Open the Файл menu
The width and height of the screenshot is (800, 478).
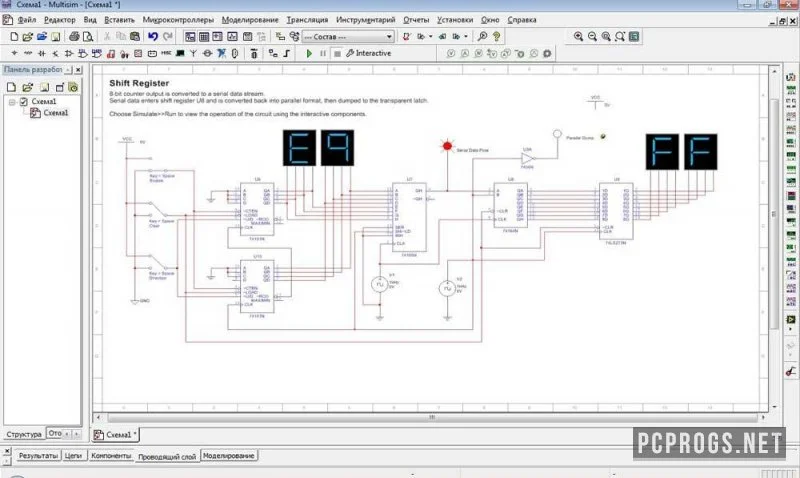coord(27,20)
